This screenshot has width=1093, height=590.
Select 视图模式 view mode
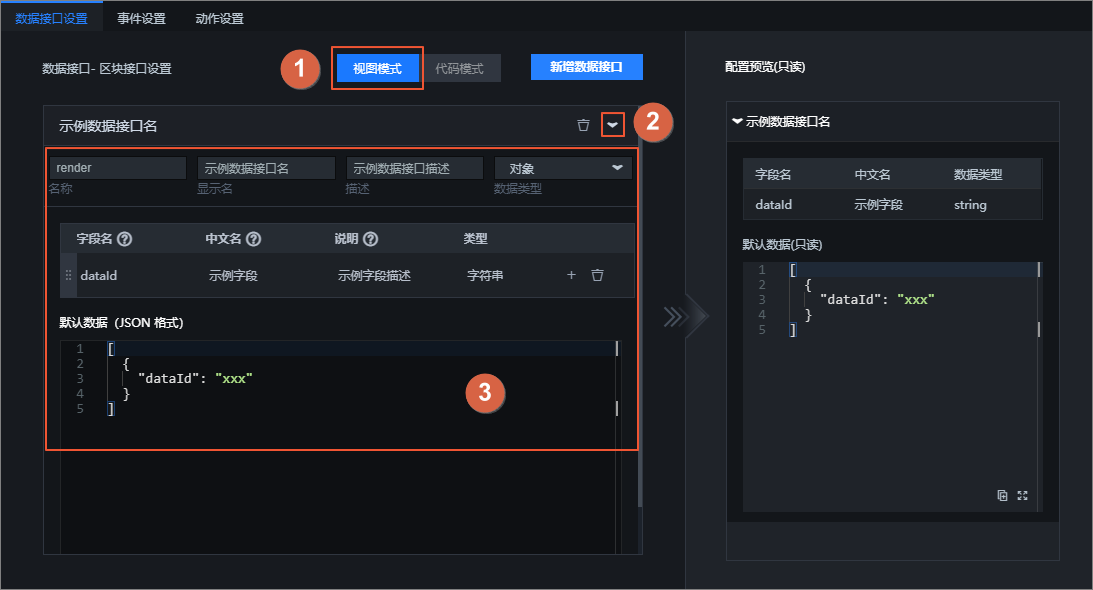[377, 68]
